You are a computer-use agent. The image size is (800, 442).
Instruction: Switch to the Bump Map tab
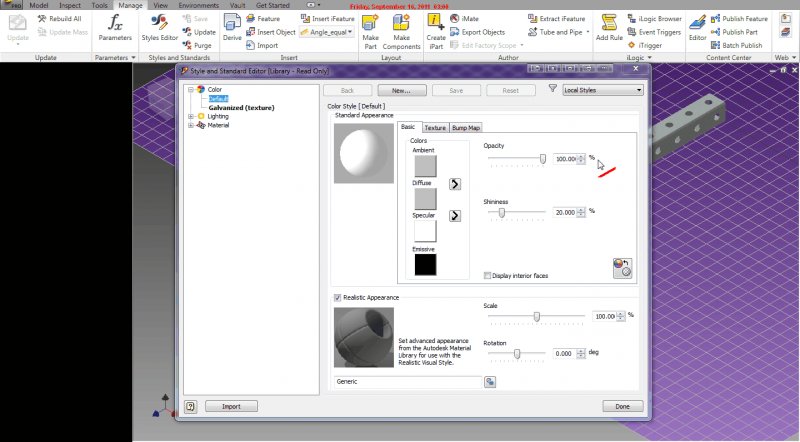(x=466, y=128)
